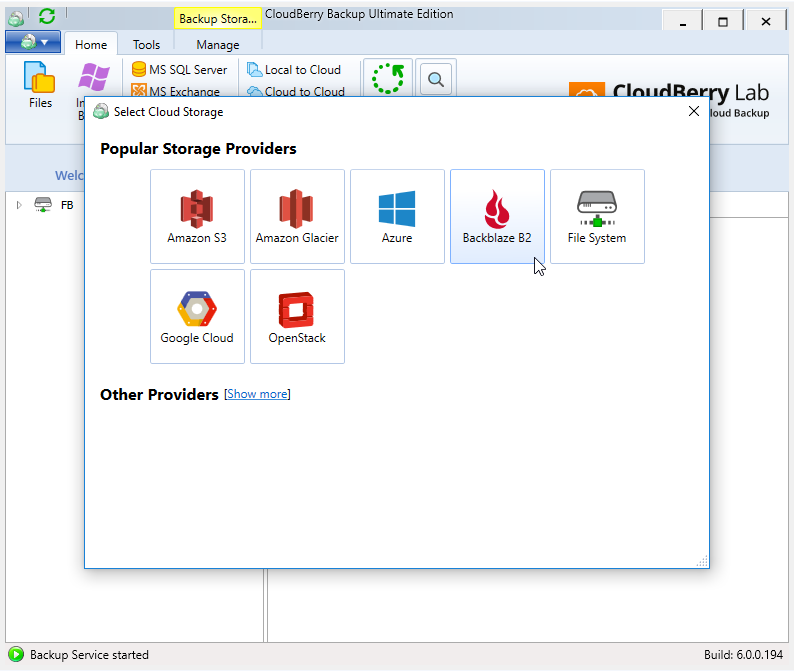
Task: Open the blue application menu dropdown
Action: pyautogui.click(x=33, y=42)
